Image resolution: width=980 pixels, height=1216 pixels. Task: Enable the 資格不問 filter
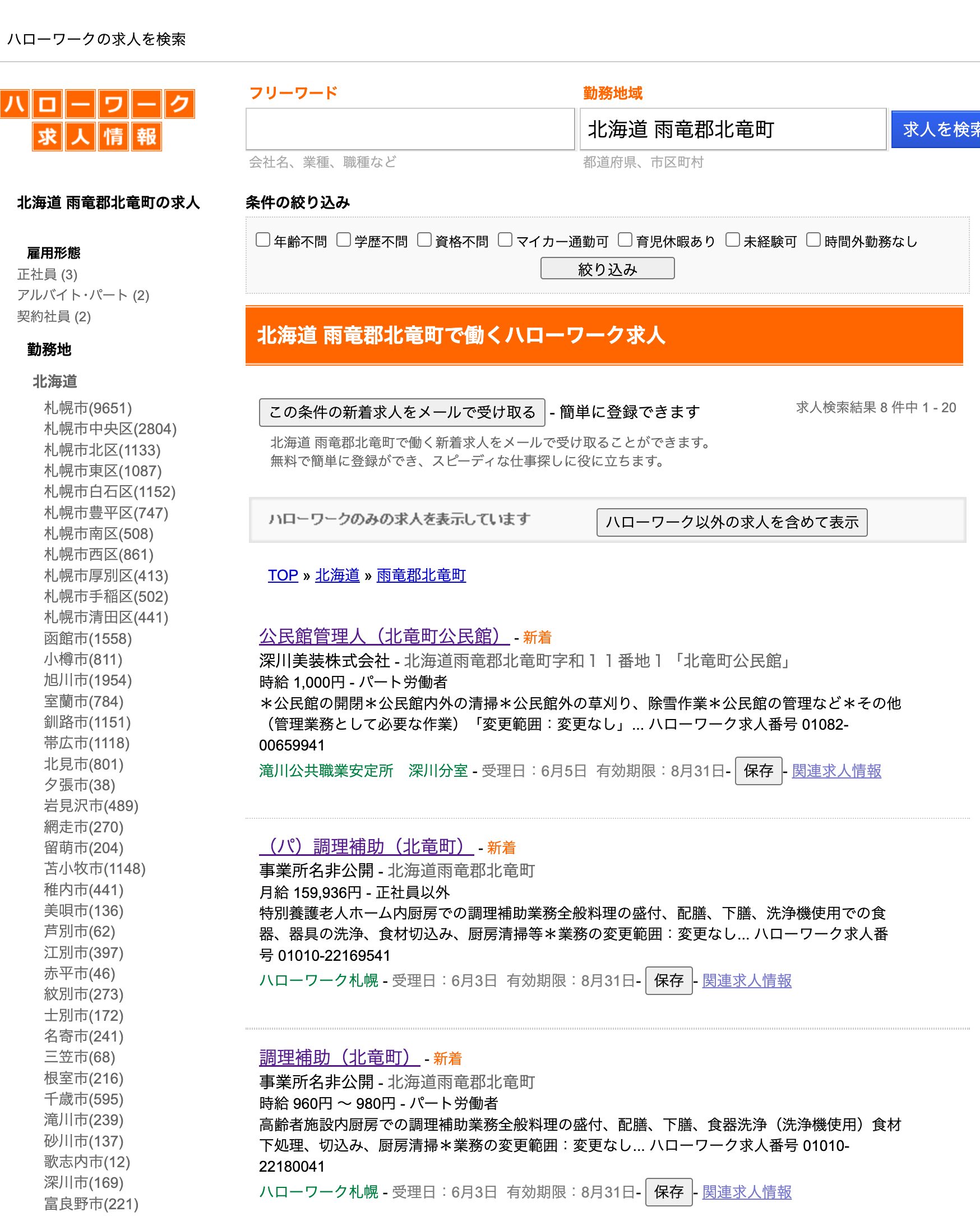(424, 241)
